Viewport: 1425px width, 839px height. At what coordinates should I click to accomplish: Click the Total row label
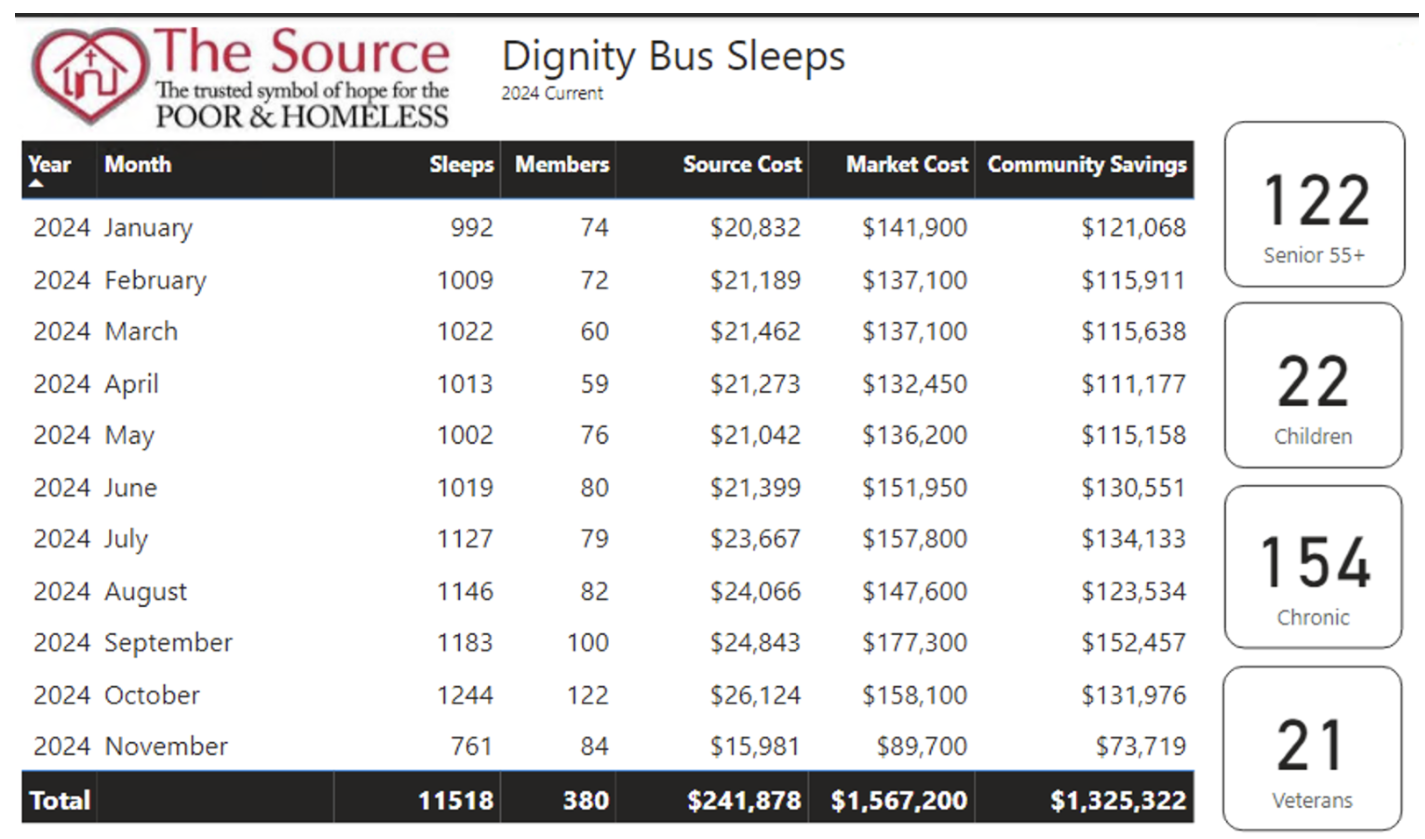60,801
